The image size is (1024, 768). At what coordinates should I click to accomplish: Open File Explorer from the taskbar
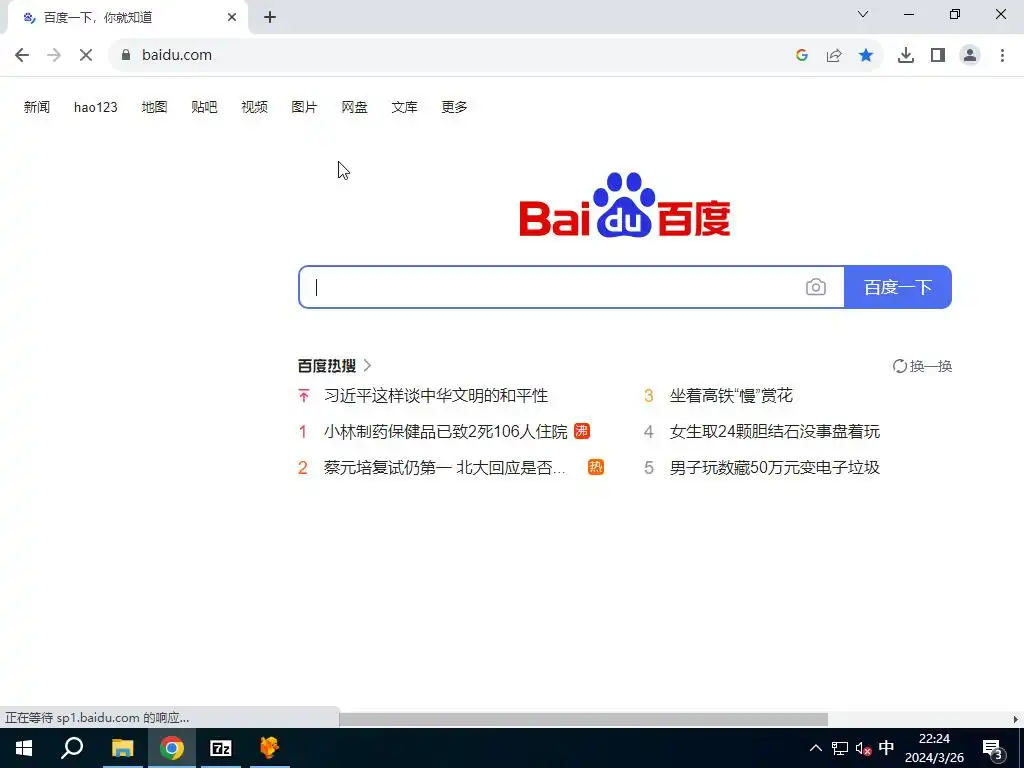(x=122, y=748)
